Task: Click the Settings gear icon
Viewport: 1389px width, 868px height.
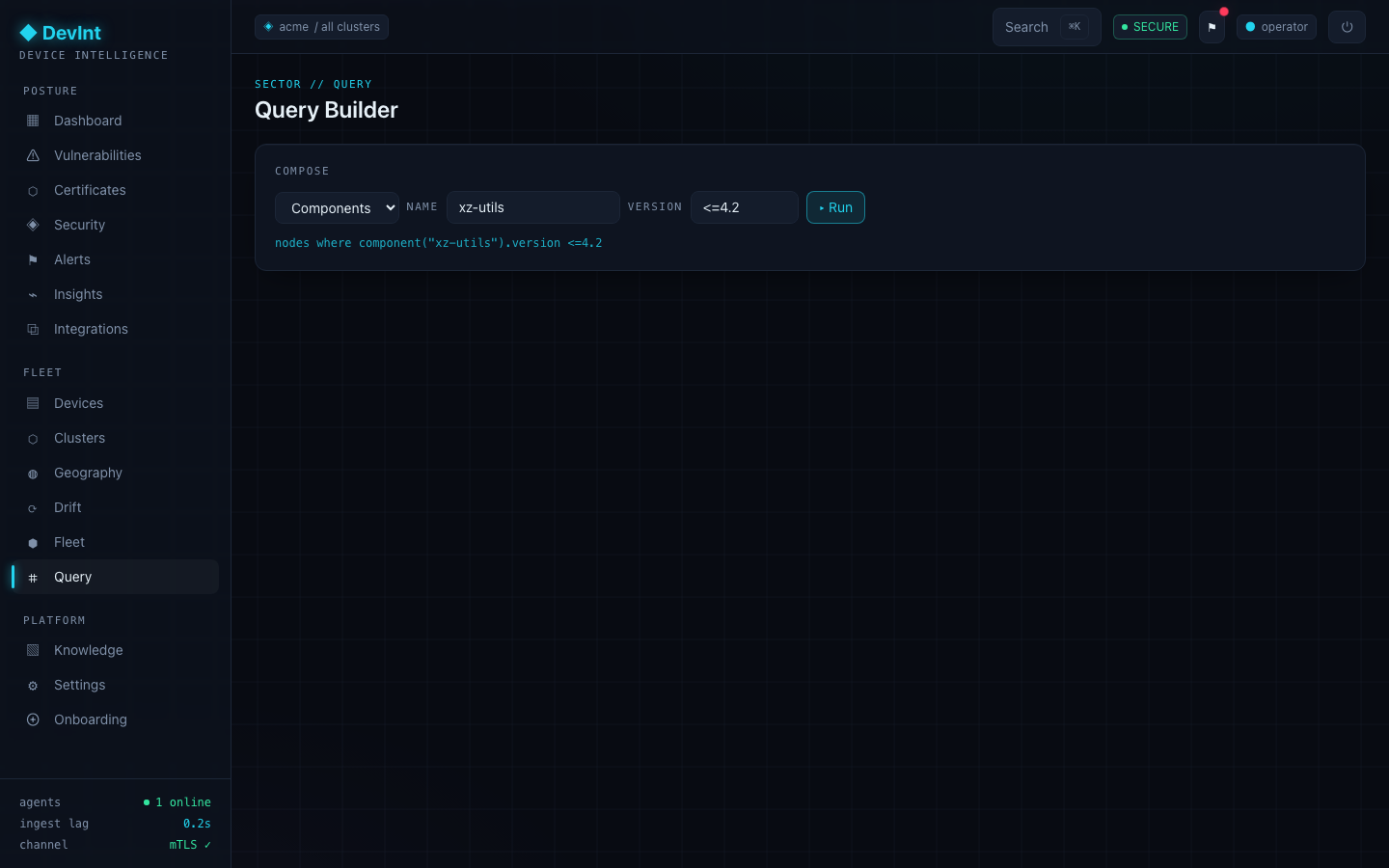Action: (x=33, y=686)
